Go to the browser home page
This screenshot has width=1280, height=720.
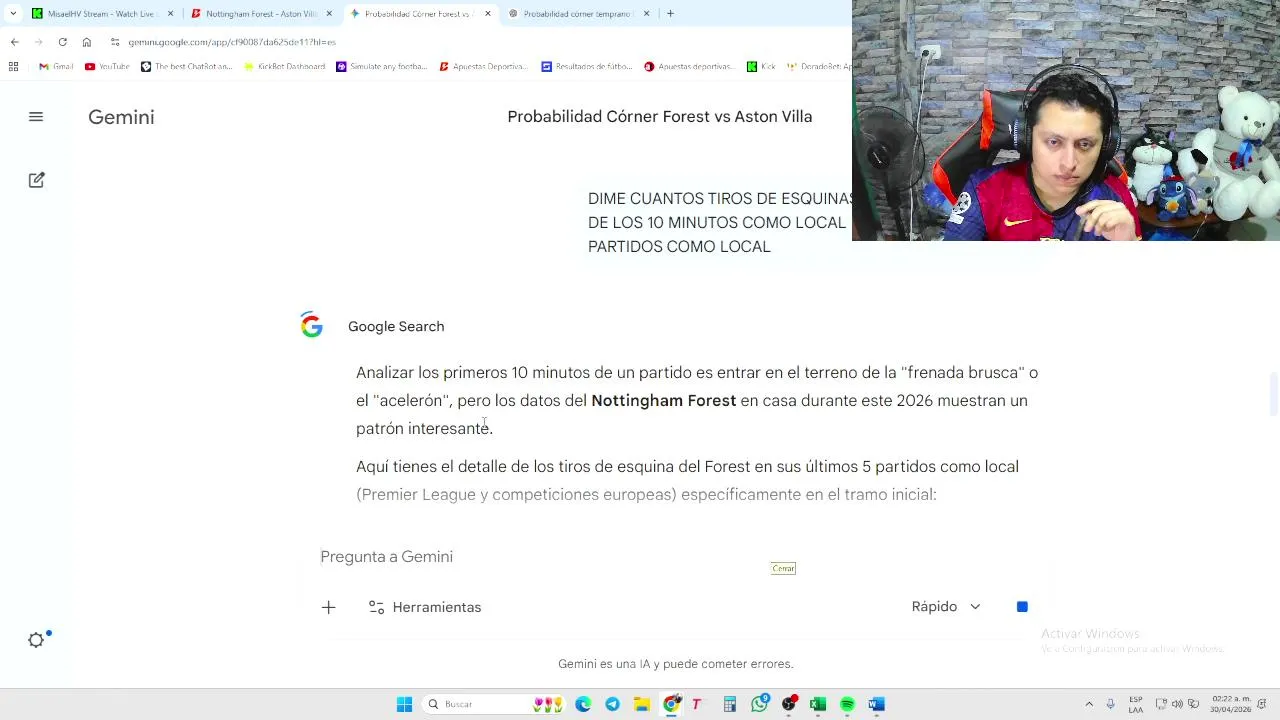(x=87, y=42)
